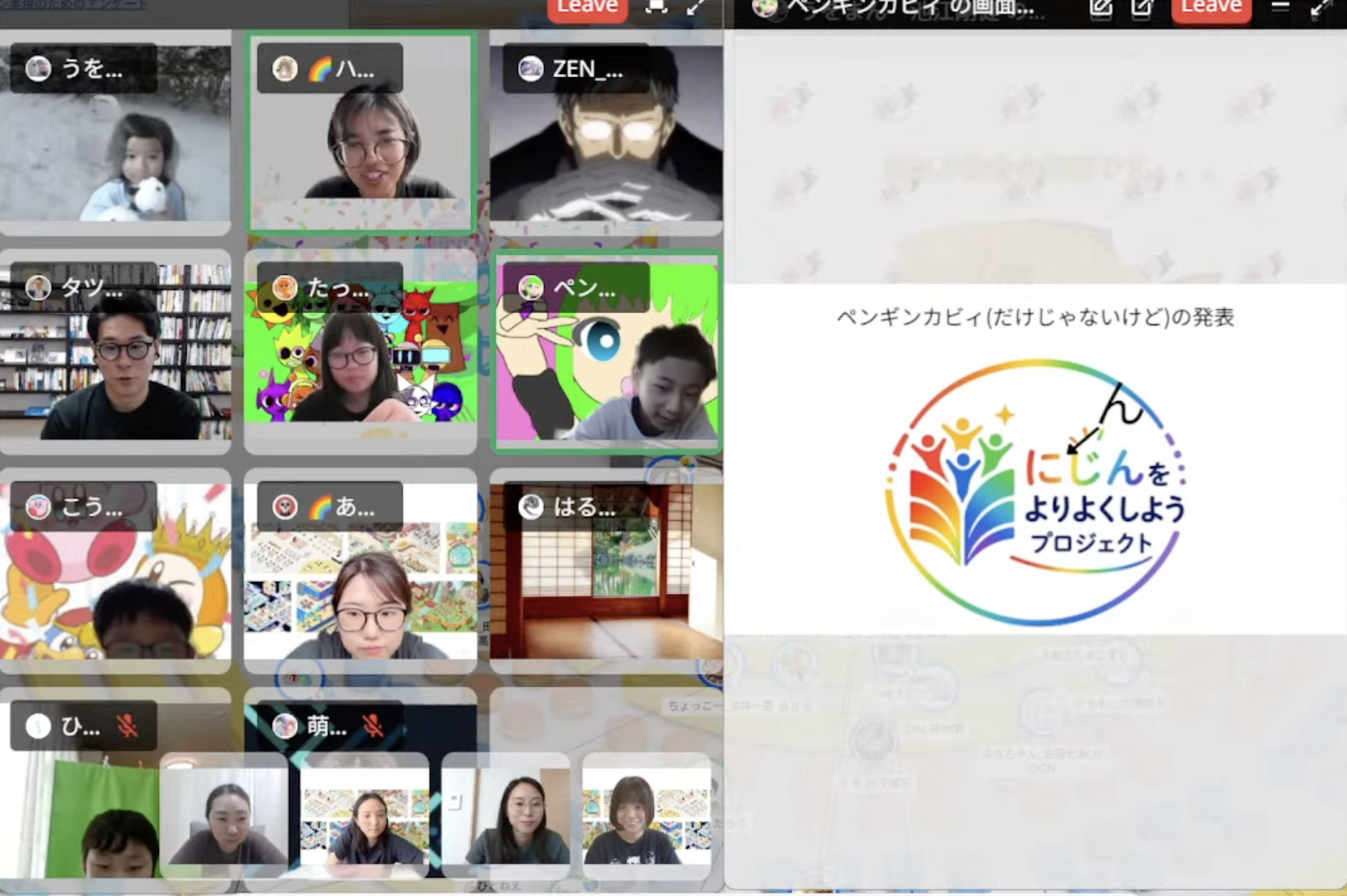Click avatar icon on ZEN_... name tag
The width and height of the screenshot is (1347, 896).
coord(530,68)
